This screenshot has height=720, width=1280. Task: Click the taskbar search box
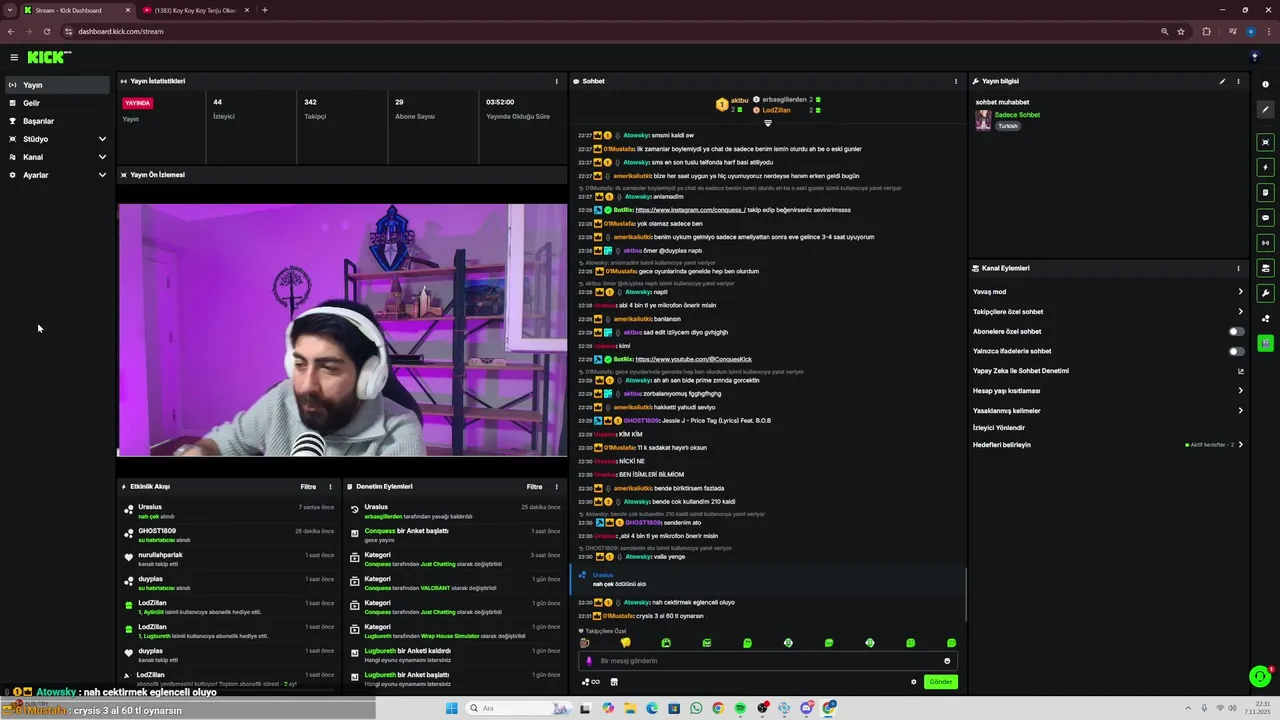click(x=517, y=708)
